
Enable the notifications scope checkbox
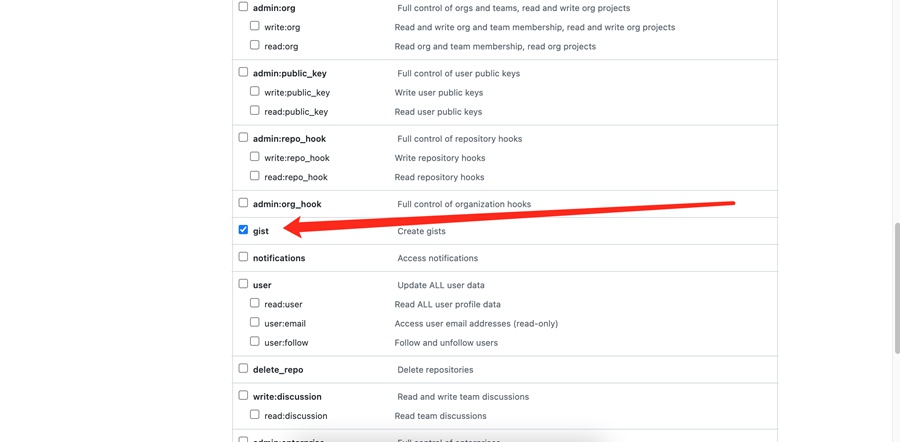pos(243,257)
